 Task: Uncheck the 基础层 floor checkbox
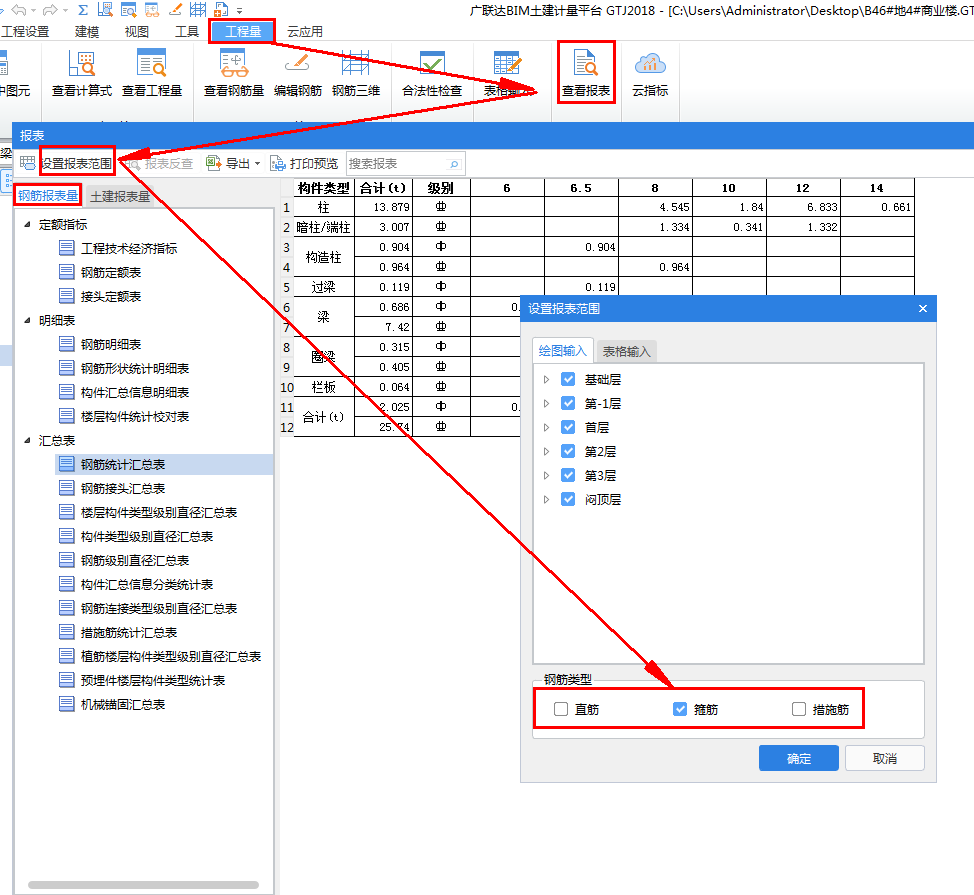pyautogui.click(x=568, y=379)
